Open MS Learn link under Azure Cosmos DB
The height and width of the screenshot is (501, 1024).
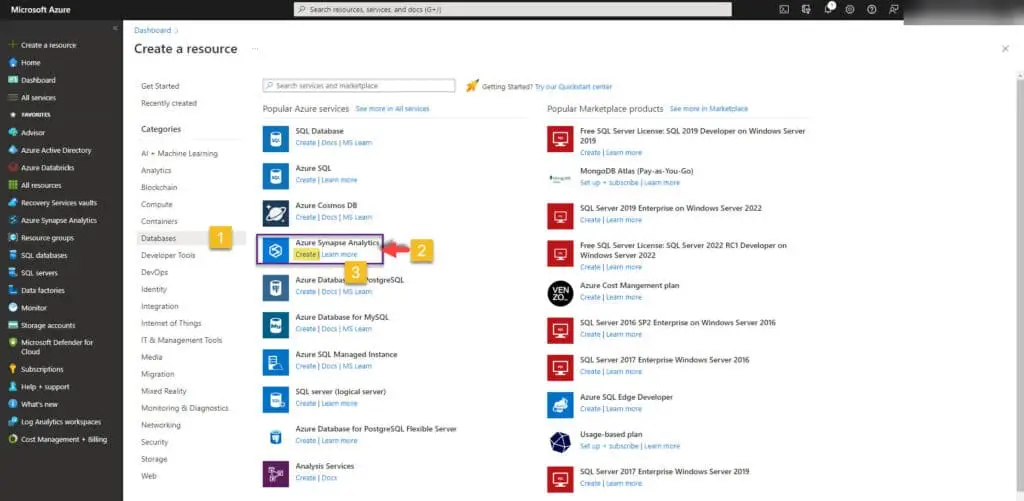coord(357,217)
